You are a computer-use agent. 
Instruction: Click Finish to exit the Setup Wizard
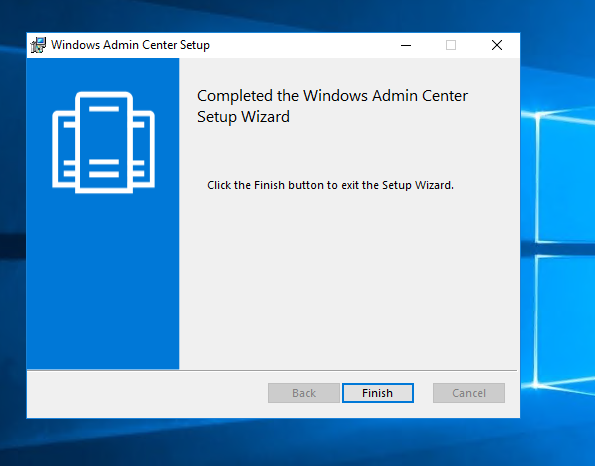pos(378,393)
